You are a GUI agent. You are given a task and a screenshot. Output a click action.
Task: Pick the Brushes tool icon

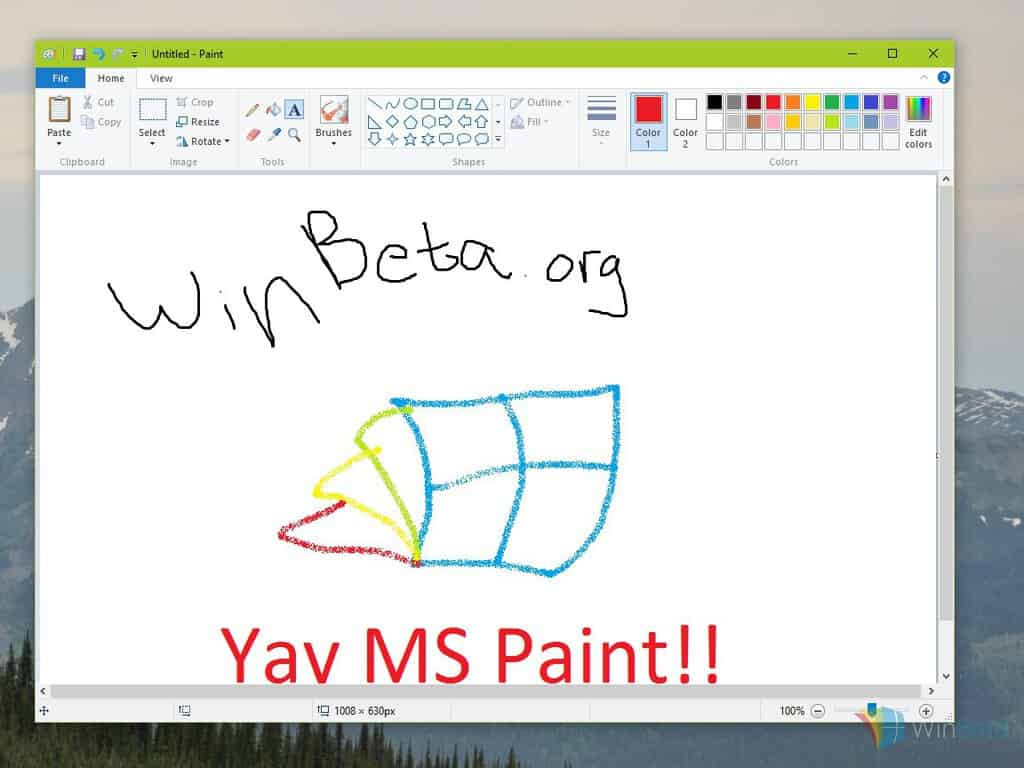click(334, 110)
